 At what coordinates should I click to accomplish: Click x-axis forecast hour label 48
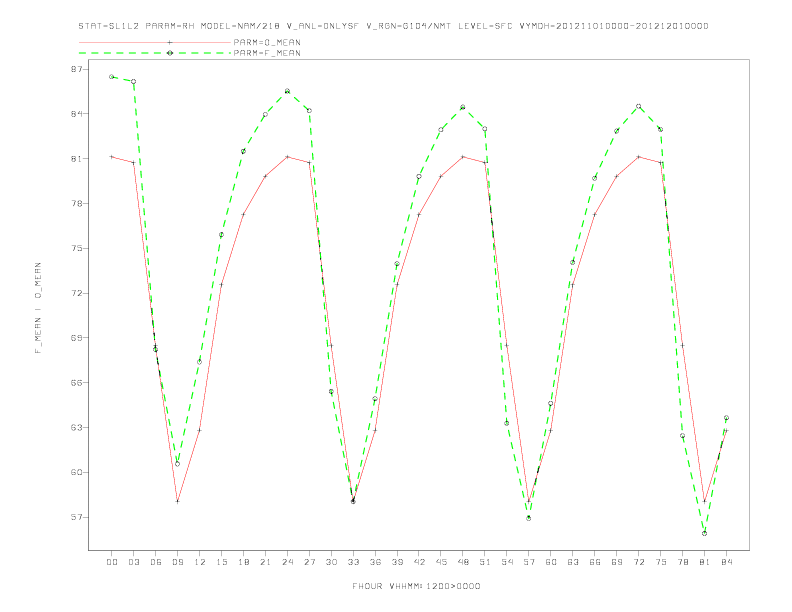pos(463,562)
